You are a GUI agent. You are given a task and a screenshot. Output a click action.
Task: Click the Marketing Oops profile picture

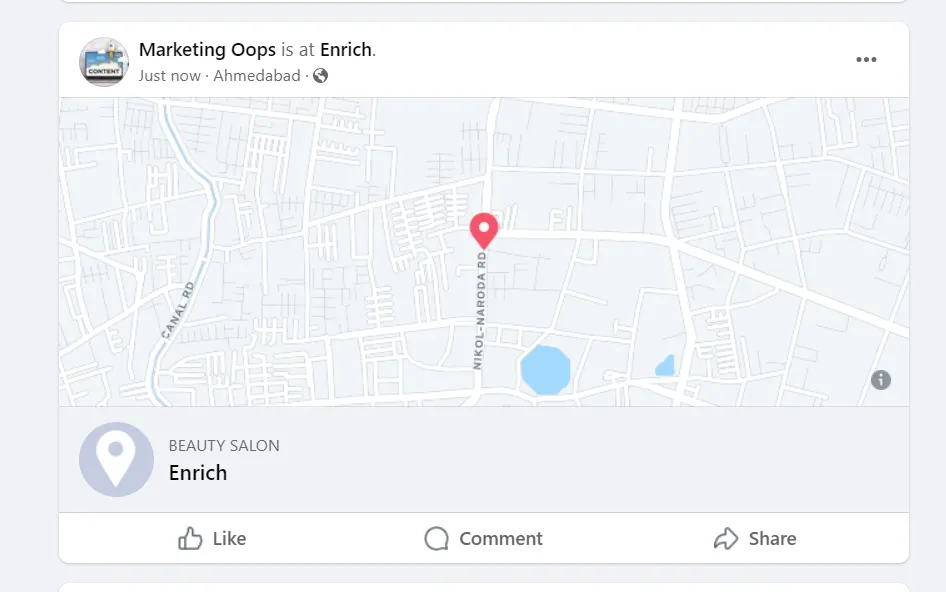[x=103, y=61]
